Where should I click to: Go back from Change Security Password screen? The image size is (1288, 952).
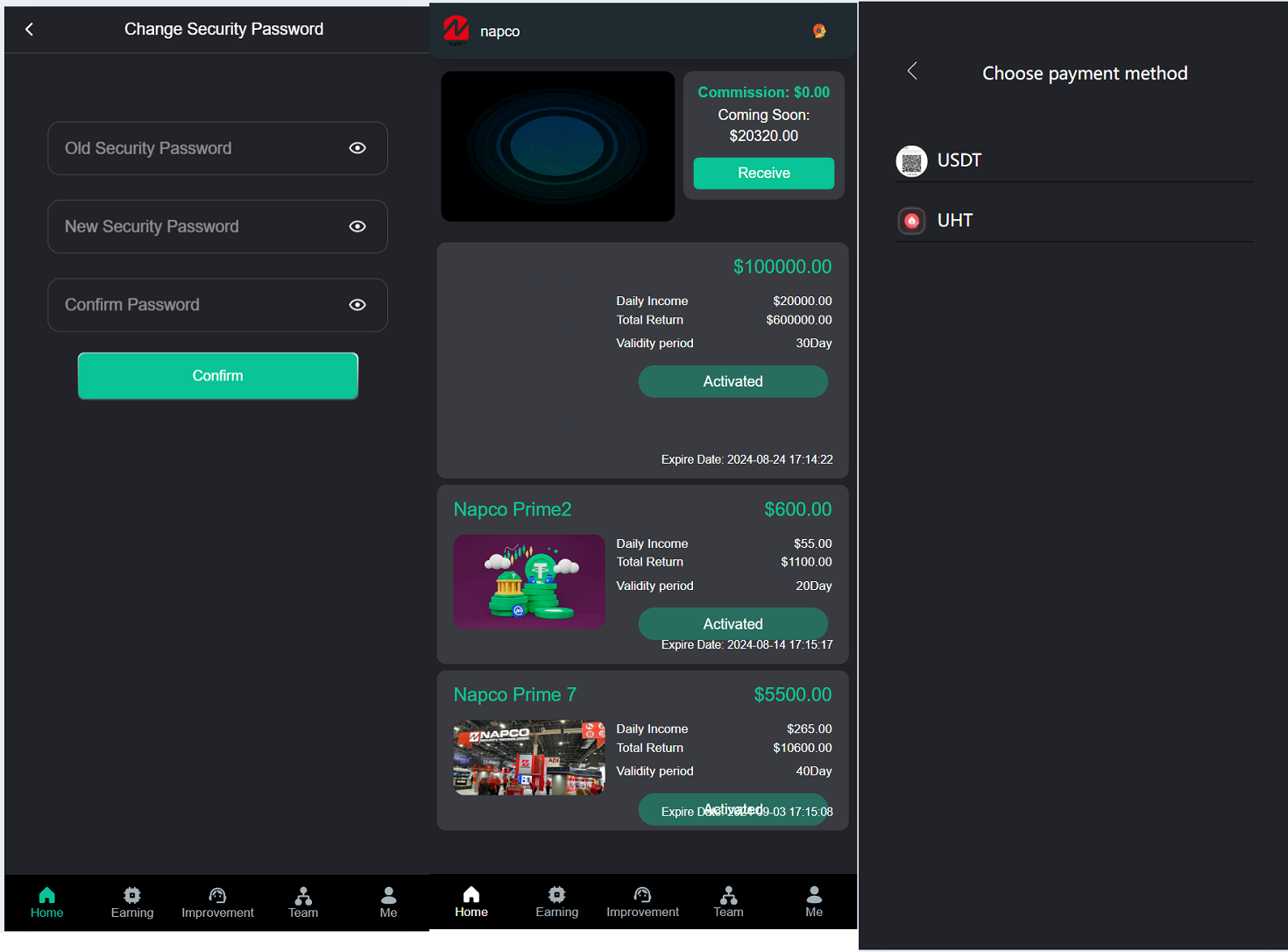(x=29, y=30)
